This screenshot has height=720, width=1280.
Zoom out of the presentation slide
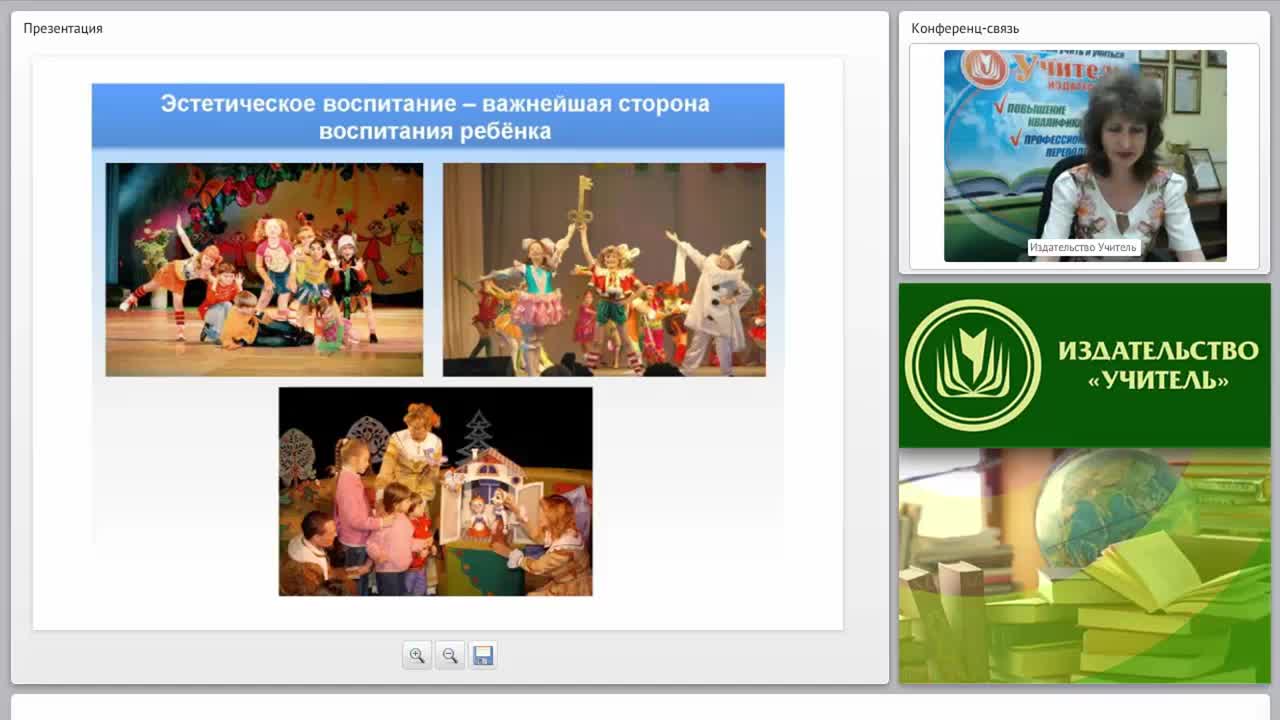point(450,655)
